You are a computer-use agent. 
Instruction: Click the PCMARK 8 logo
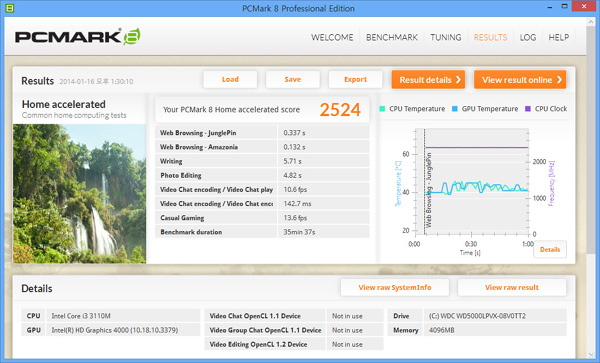(78, 37)
